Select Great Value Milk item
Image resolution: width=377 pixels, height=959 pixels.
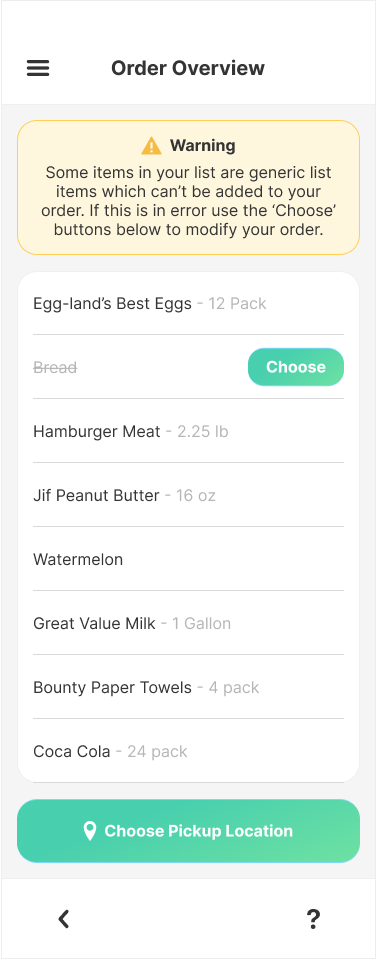pos(188,623)
